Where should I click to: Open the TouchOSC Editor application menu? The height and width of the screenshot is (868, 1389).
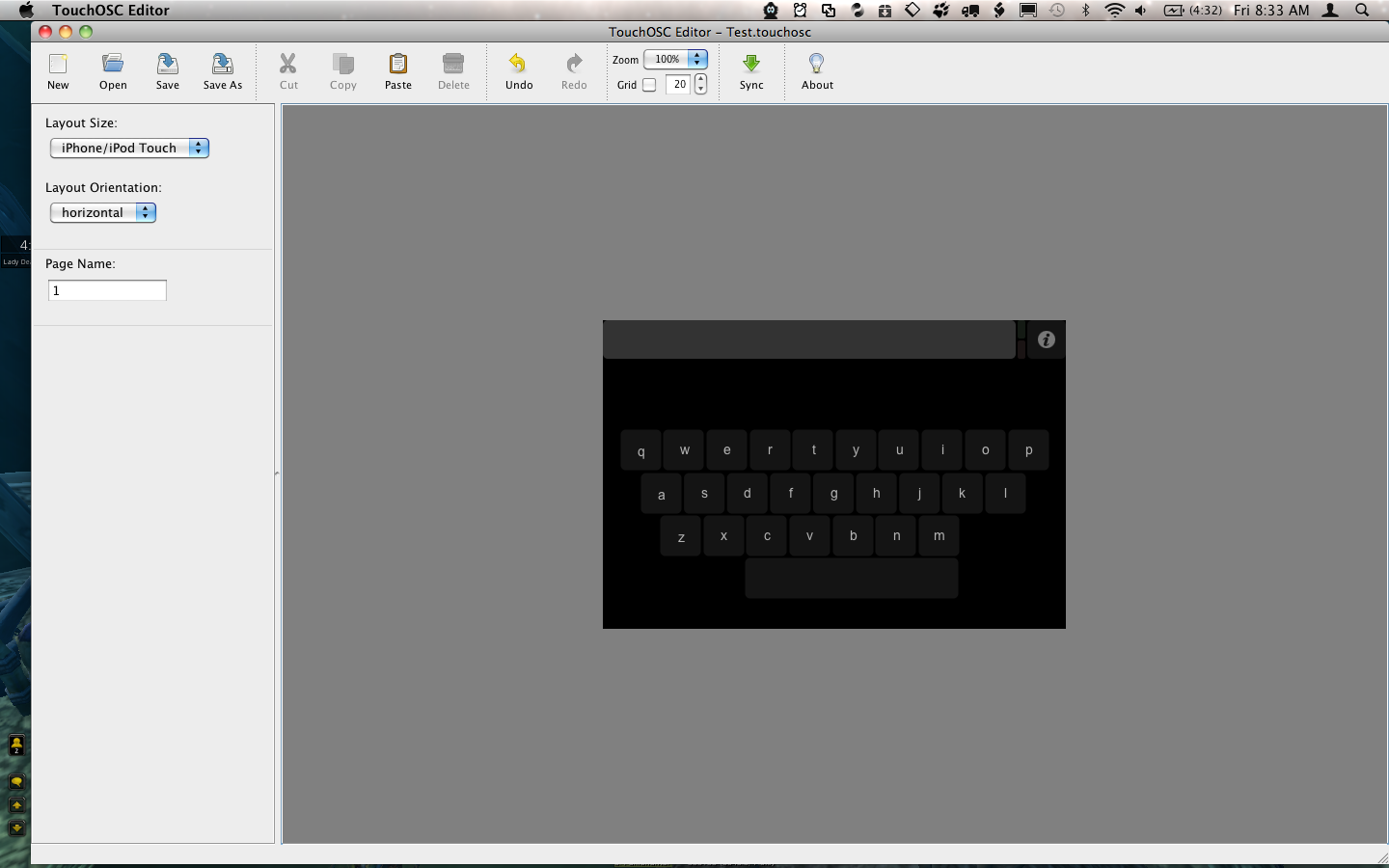[110, 10]
